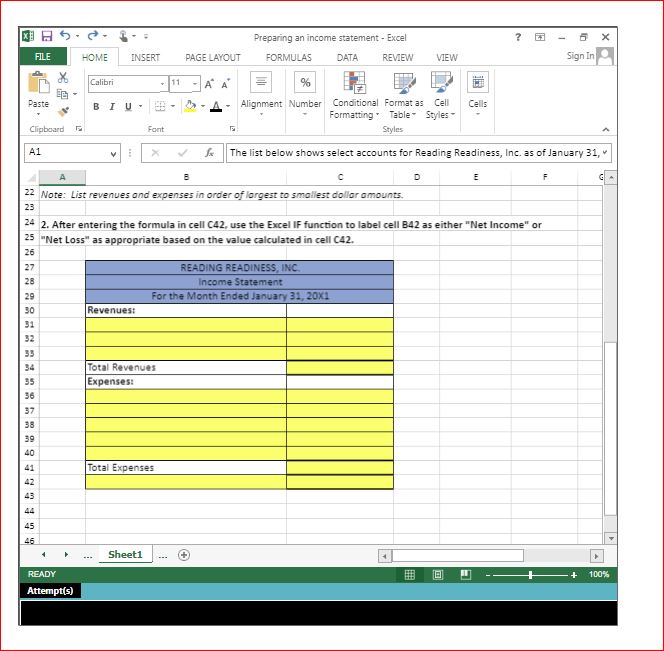The image size is (664, 651).
Task: Switch to the VIEW tab
Action: coord(447,58)
